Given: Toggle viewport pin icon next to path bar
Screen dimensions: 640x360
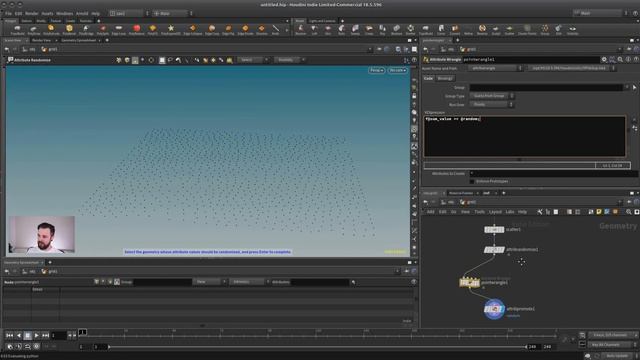Looking at the screenshot, I should pos(379,49).
